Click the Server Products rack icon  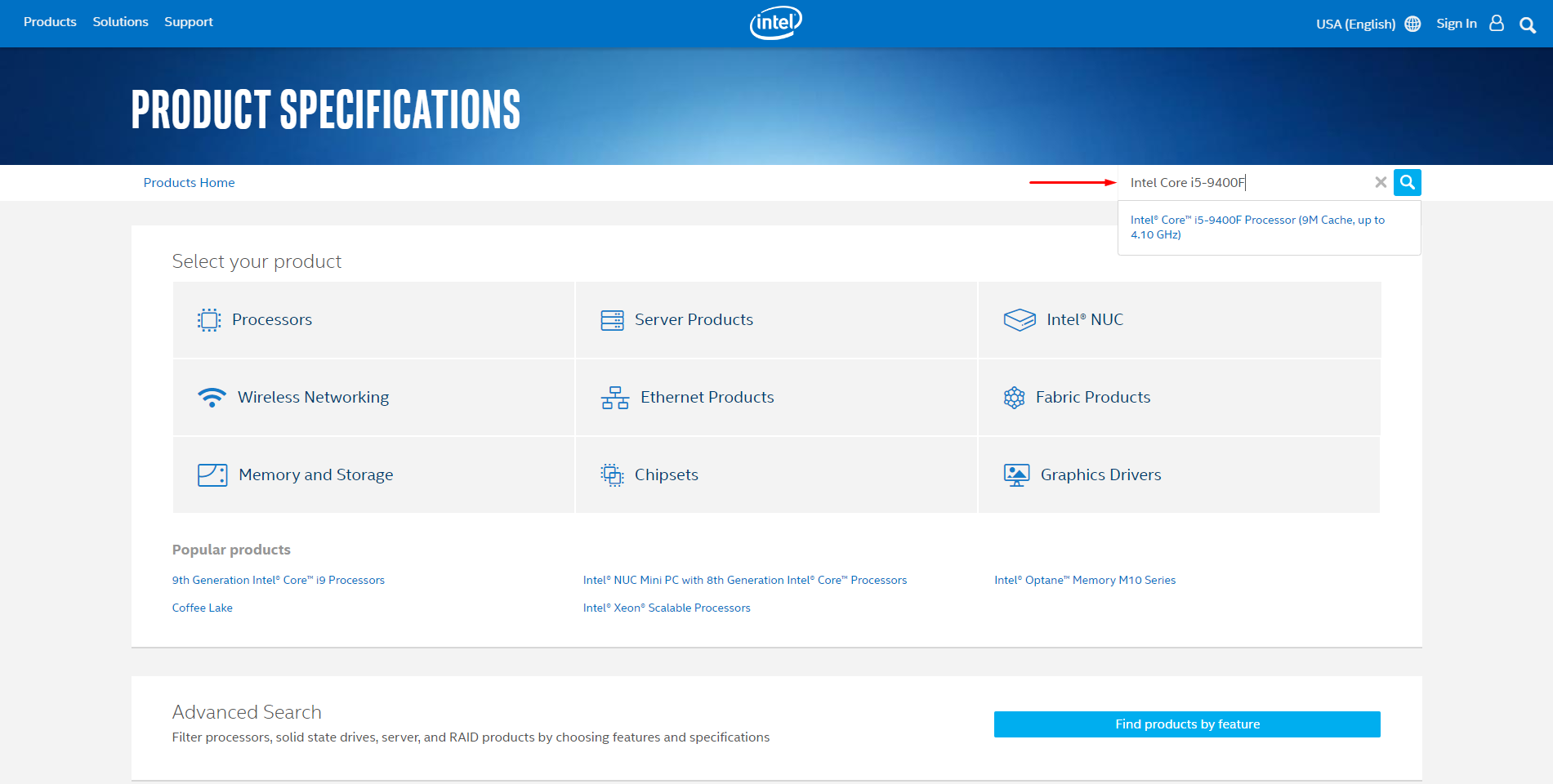click(x=612, y=320)
